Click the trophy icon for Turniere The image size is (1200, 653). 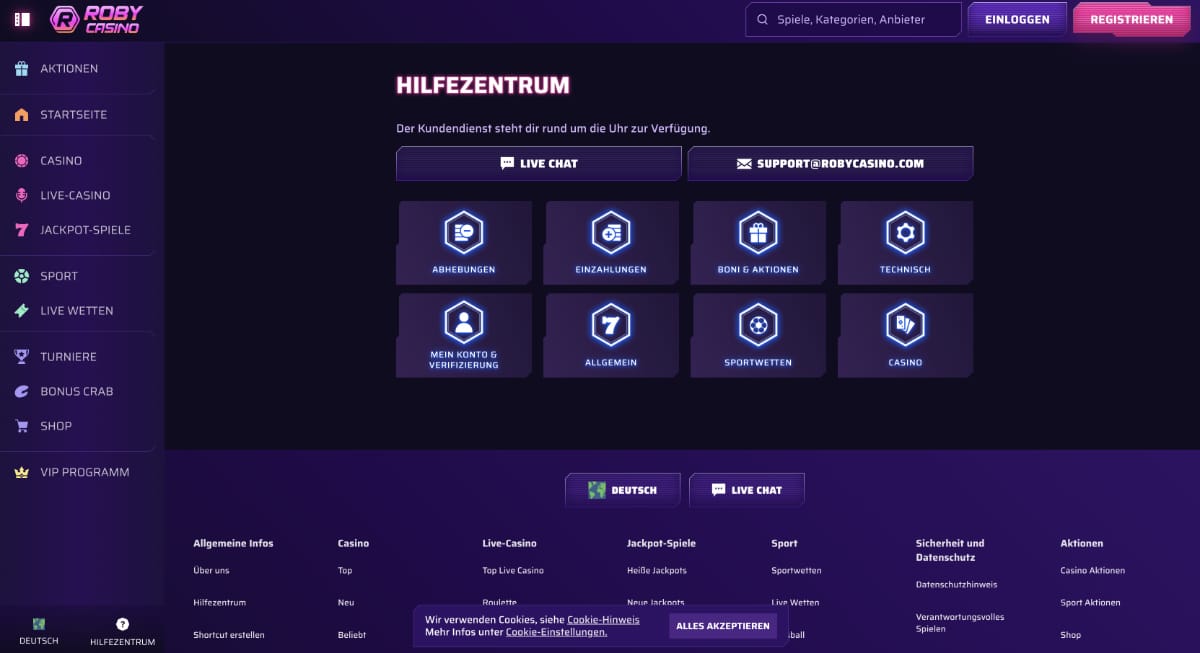click(x=21, y=357)
